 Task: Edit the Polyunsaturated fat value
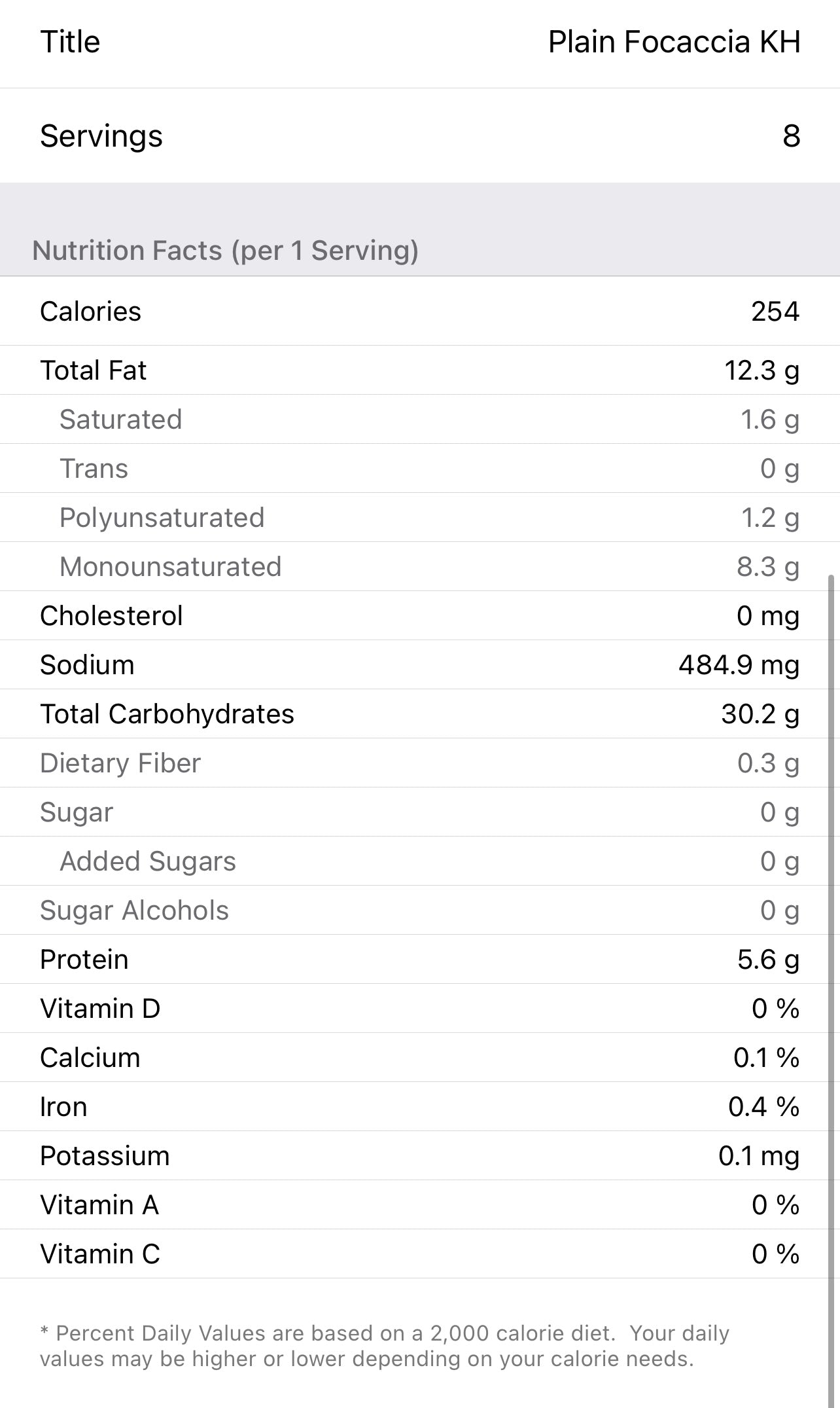pyautogui.click(x=769, y=518)
